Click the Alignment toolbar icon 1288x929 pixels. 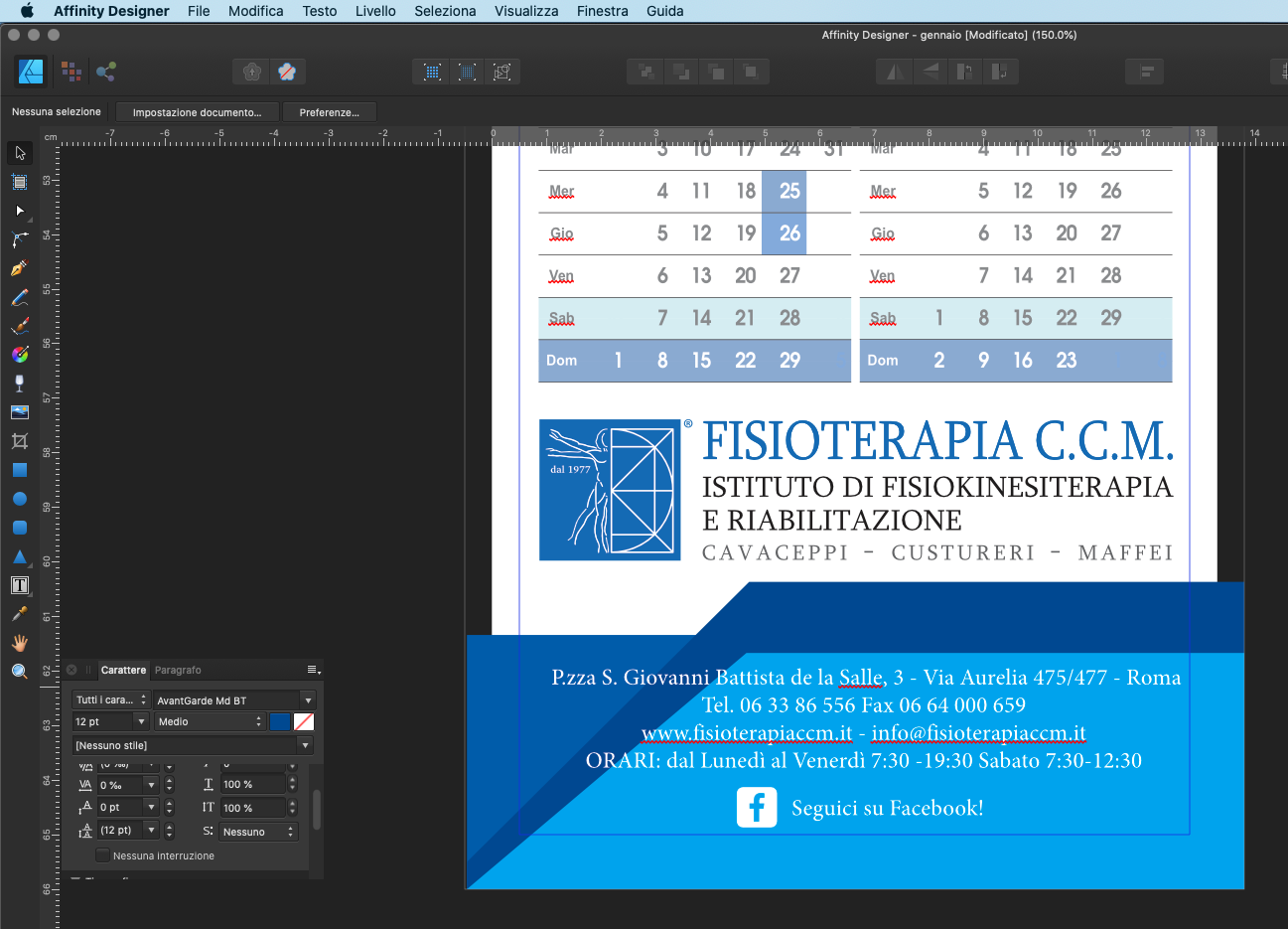coord(1145,72)
